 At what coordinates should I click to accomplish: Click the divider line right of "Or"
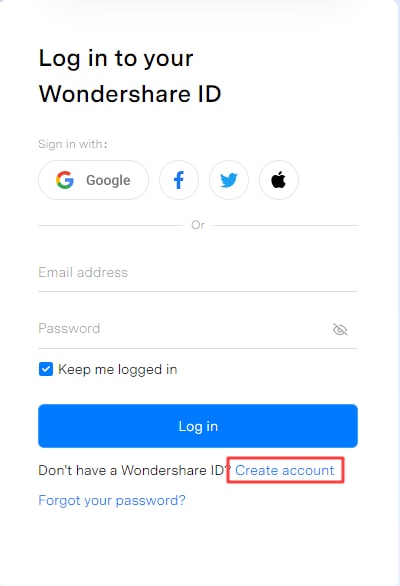(285, 225)
